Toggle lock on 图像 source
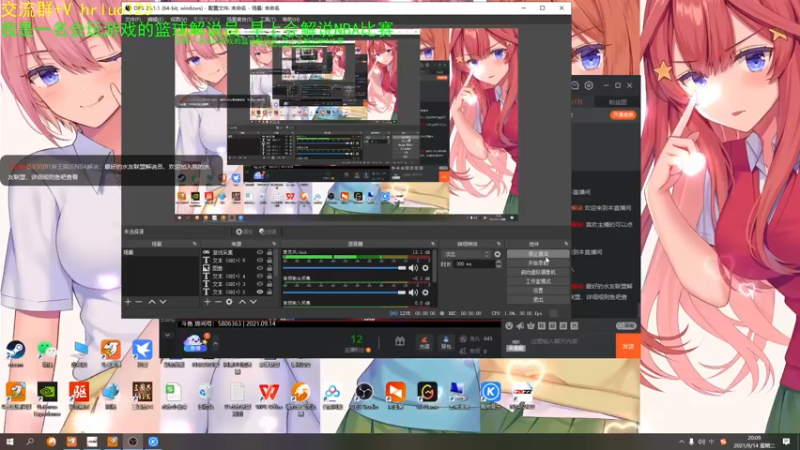800x450 pixels. 269,268
